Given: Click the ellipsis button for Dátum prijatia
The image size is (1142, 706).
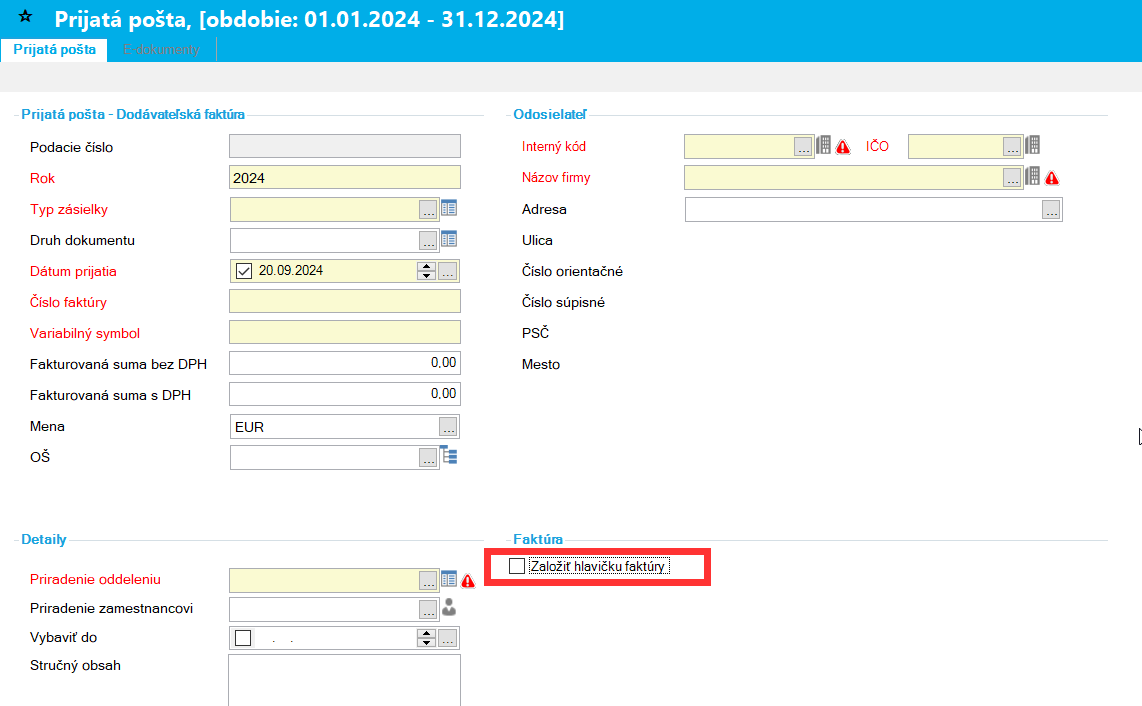Looking at the screenshot, I should [448, 271].
